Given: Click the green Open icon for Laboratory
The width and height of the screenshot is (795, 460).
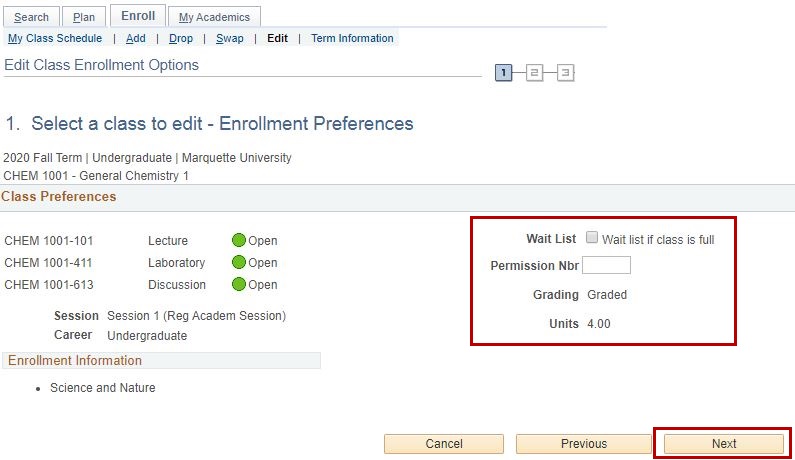Looking at the screenshot, I should (x=239, y=262).
